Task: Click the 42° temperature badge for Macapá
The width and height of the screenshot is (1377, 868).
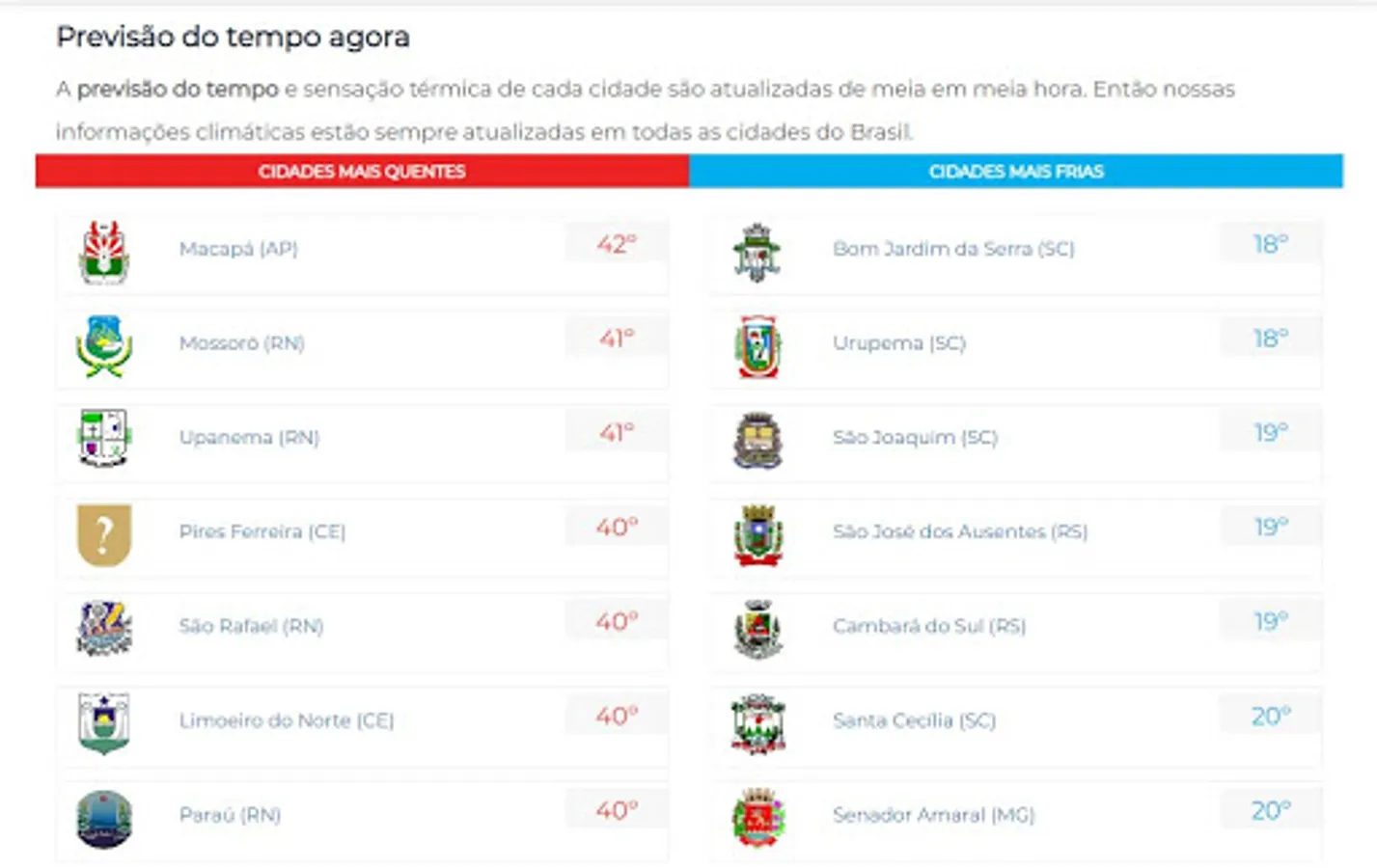Action: (616, 244)
